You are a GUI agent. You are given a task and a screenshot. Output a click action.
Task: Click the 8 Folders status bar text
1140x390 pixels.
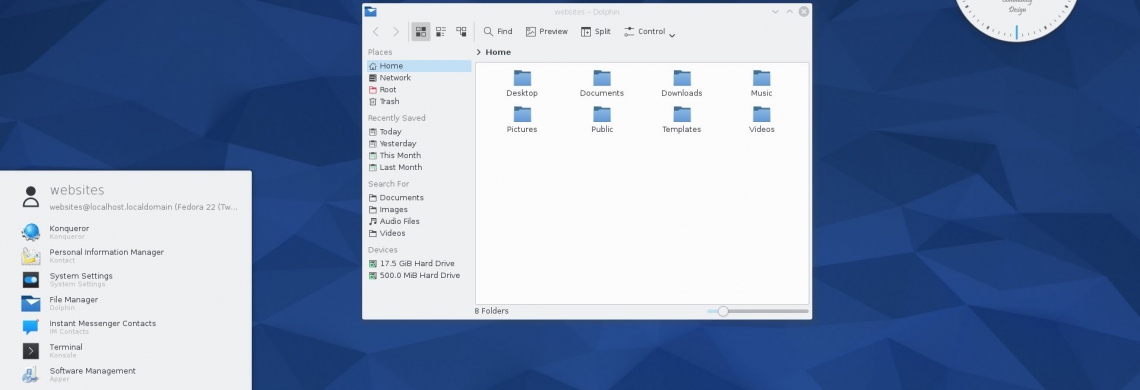pos(491,311)
